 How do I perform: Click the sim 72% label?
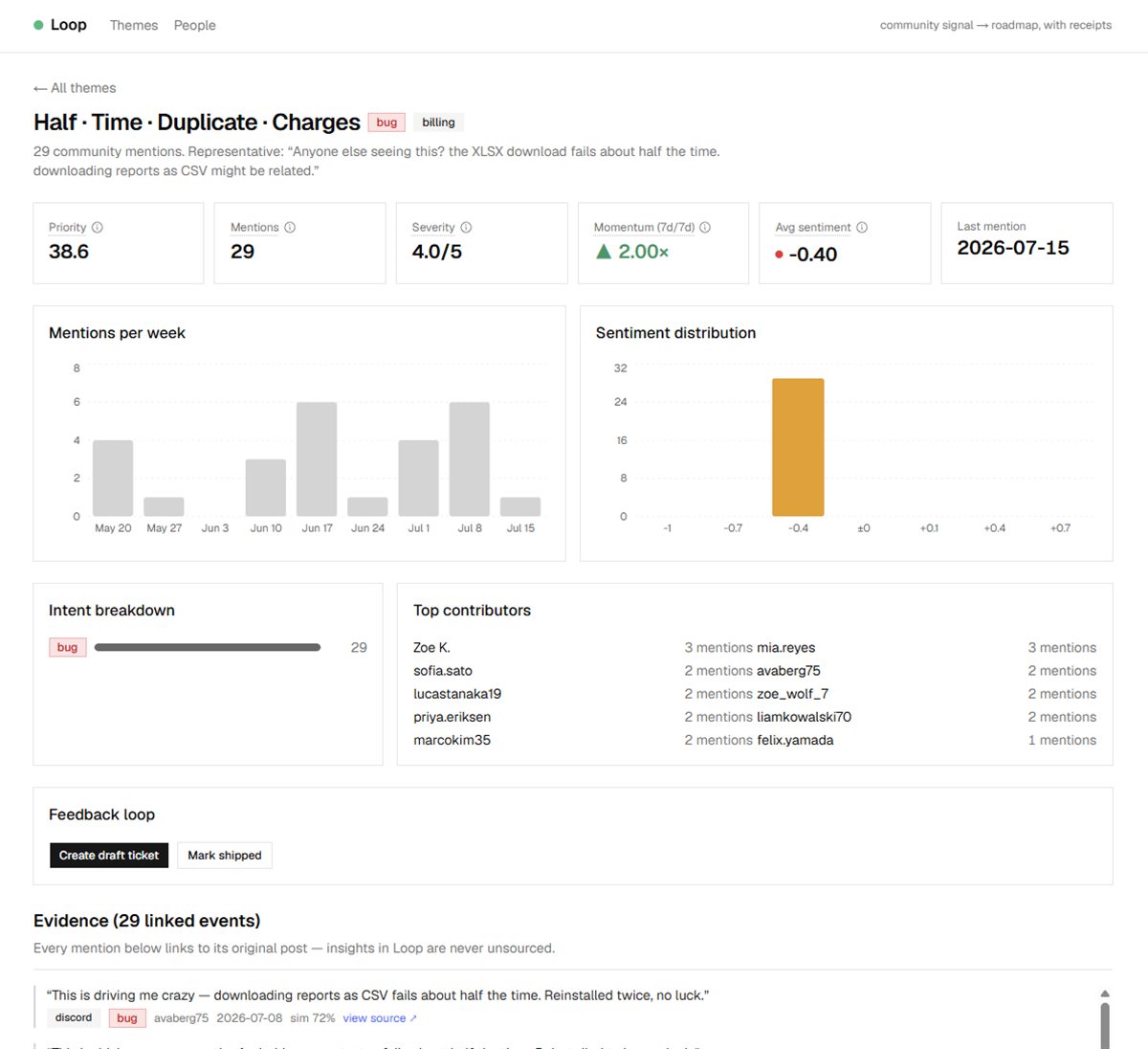click(x=313, y=1018)
